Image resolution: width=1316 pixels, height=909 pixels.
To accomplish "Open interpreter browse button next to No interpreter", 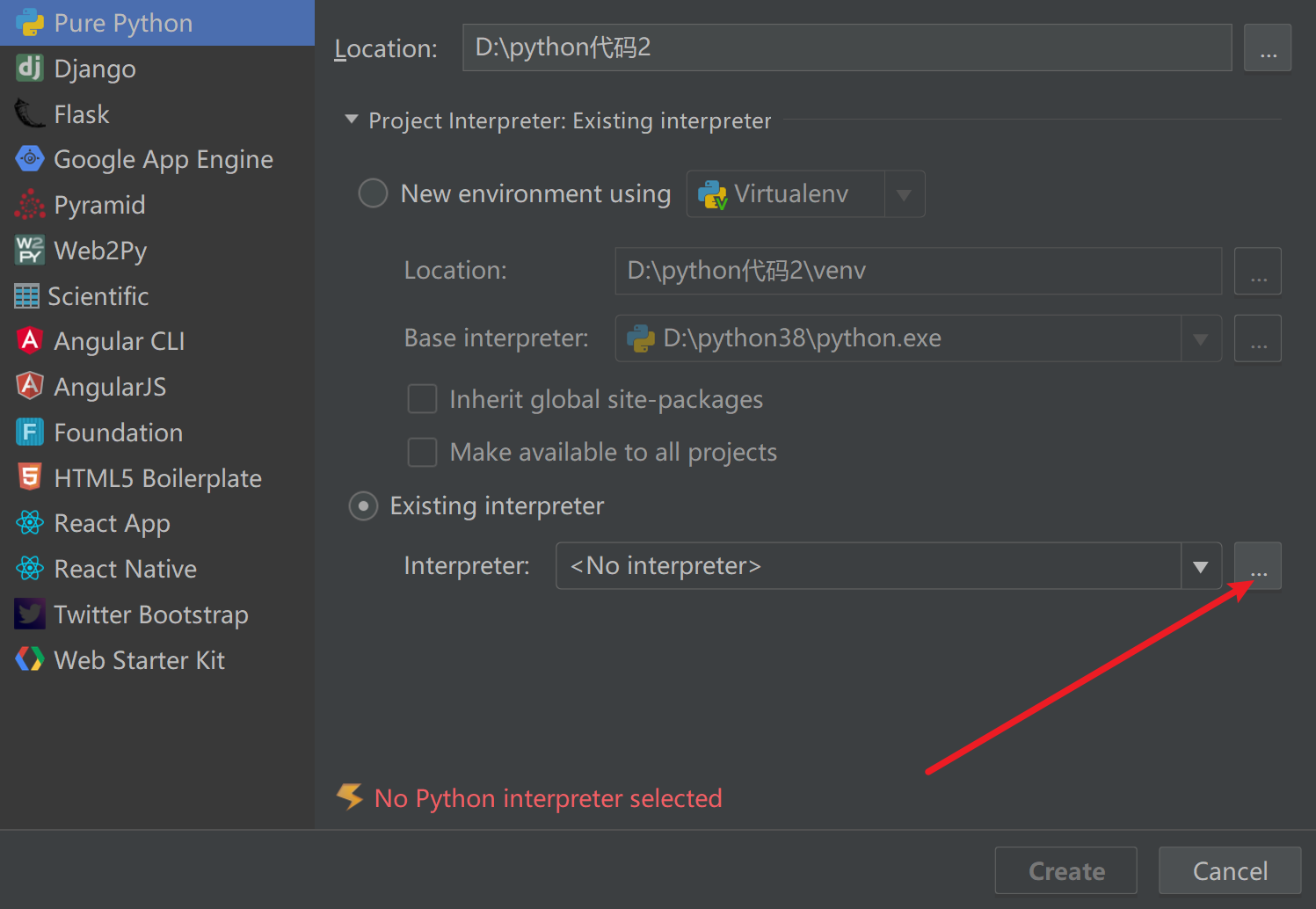I will coord(1258,566).
